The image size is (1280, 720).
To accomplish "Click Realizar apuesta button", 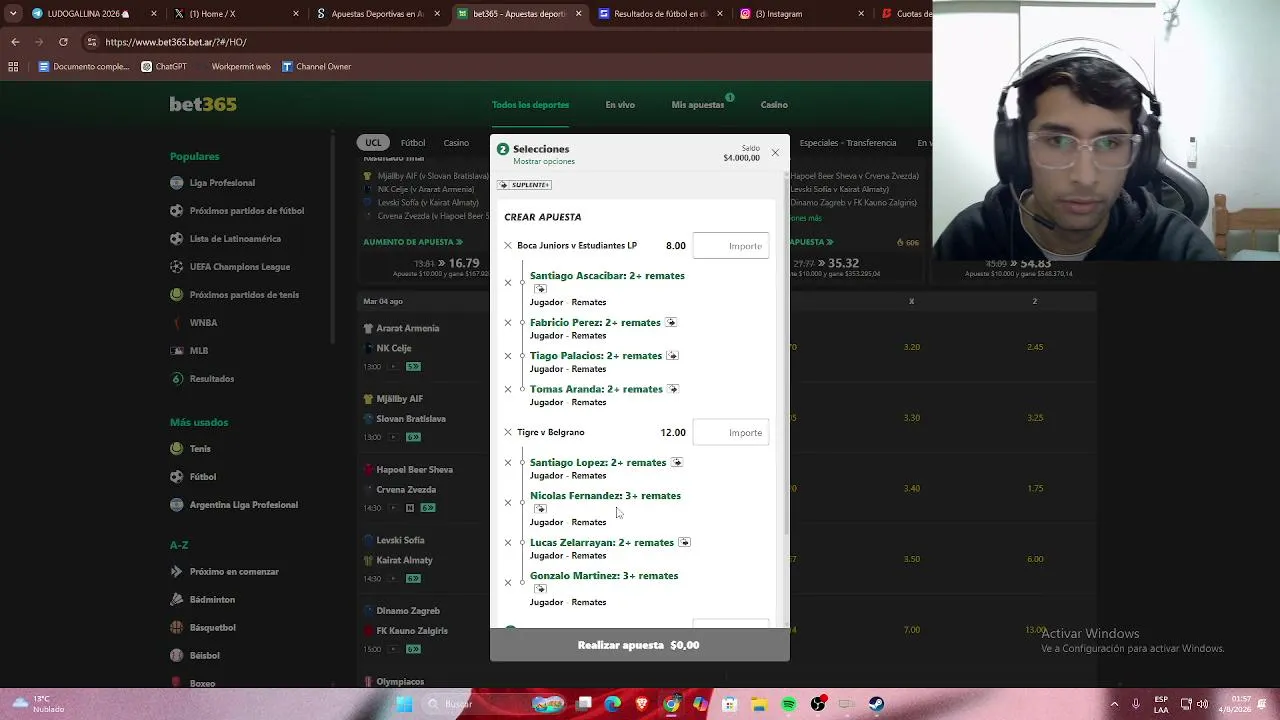I will click(639, 645).
